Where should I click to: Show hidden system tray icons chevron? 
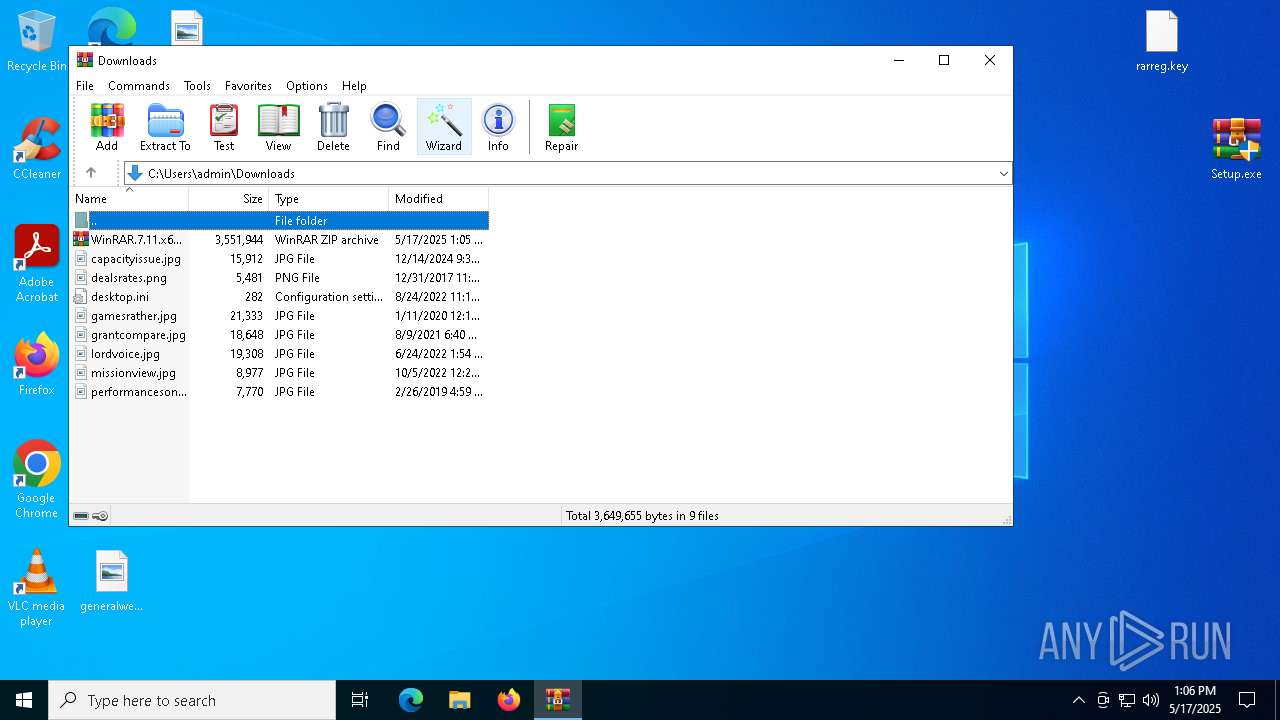click(1078, 700)
